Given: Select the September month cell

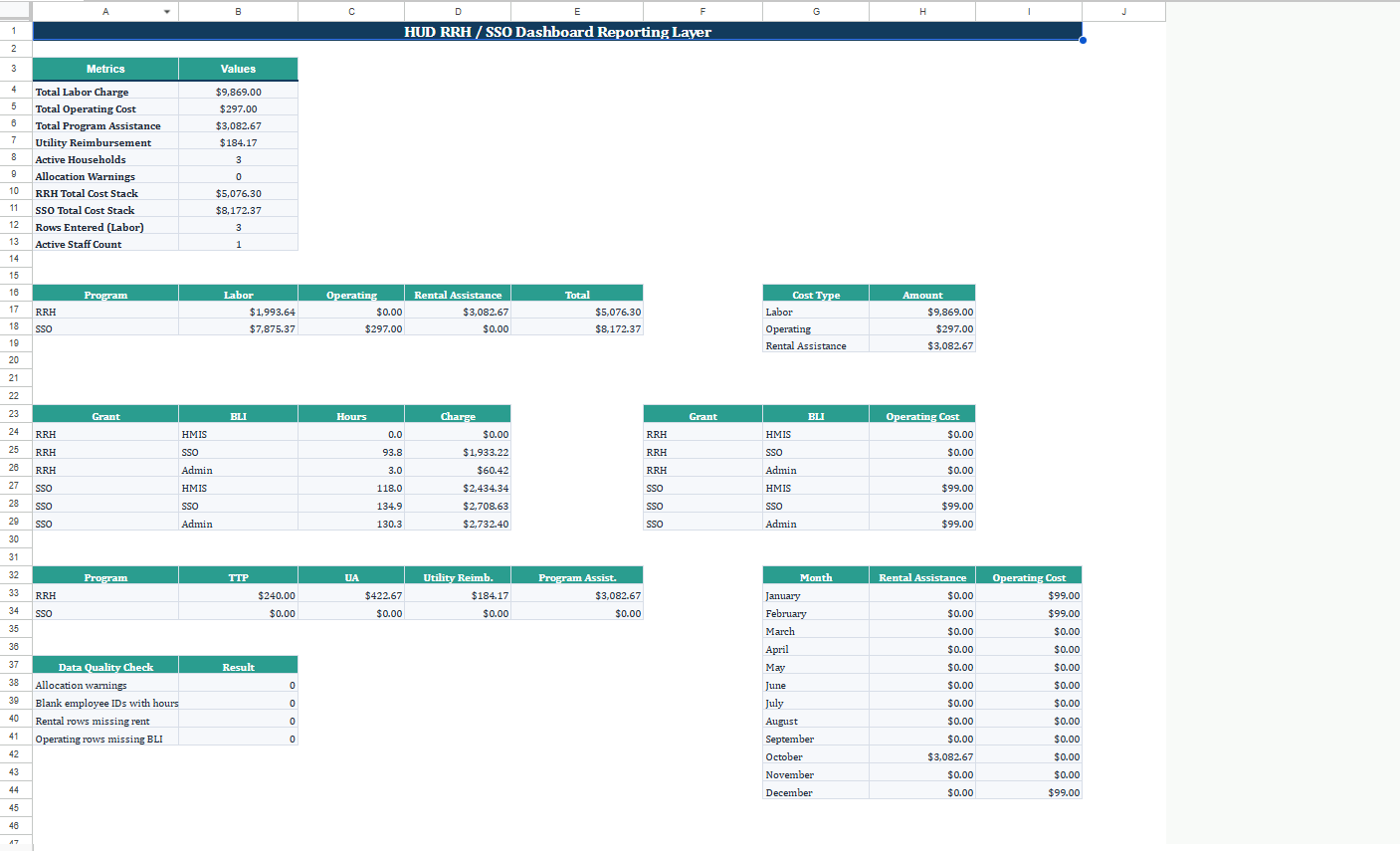Looking at the screenshot, I should [816, 739].
